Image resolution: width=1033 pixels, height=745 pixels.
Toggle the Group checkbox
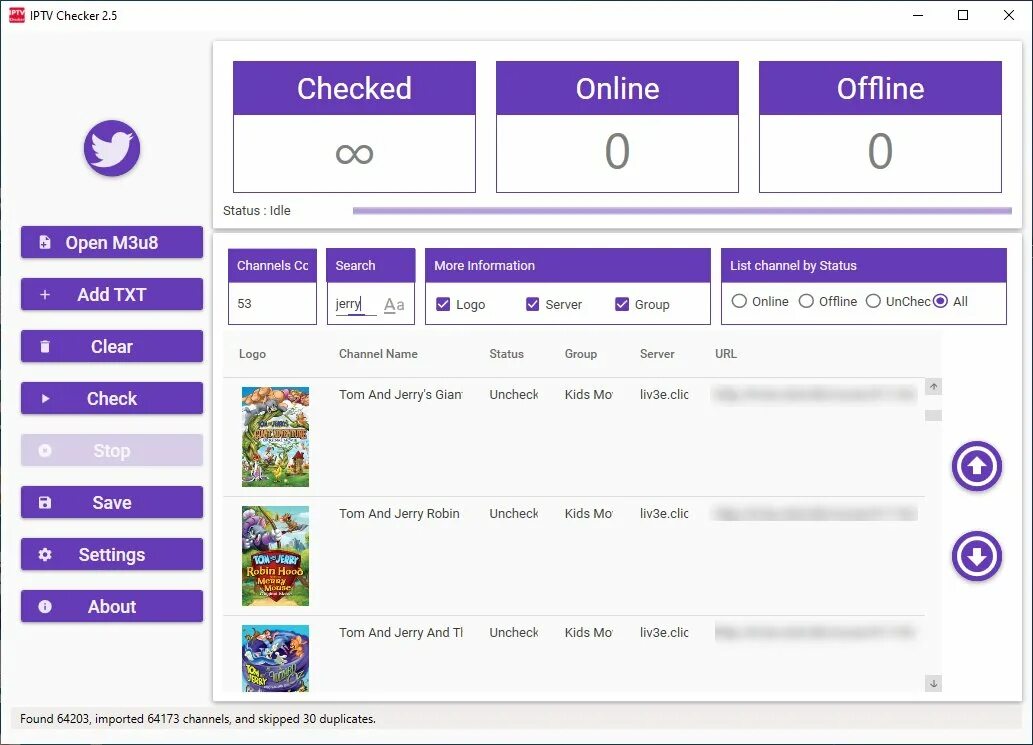tap(622, 303)
